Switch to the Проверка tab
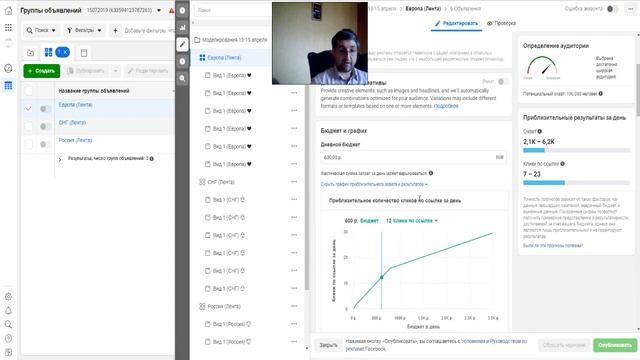Viewport: 640px width, 360px height. click(501, 23)
